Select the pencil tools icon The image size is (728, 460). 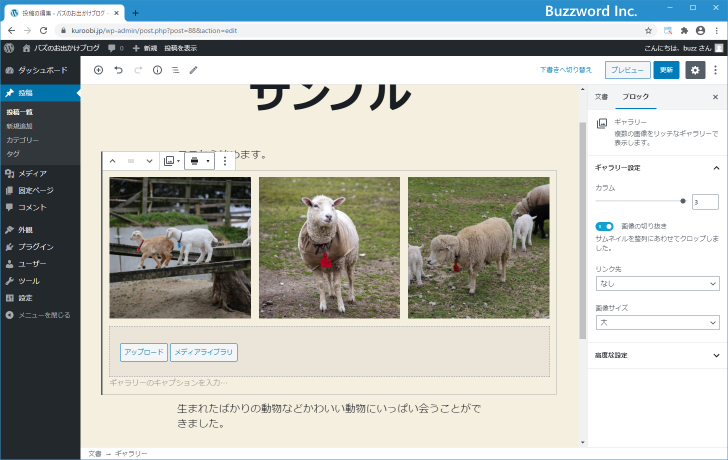point(194,70)
